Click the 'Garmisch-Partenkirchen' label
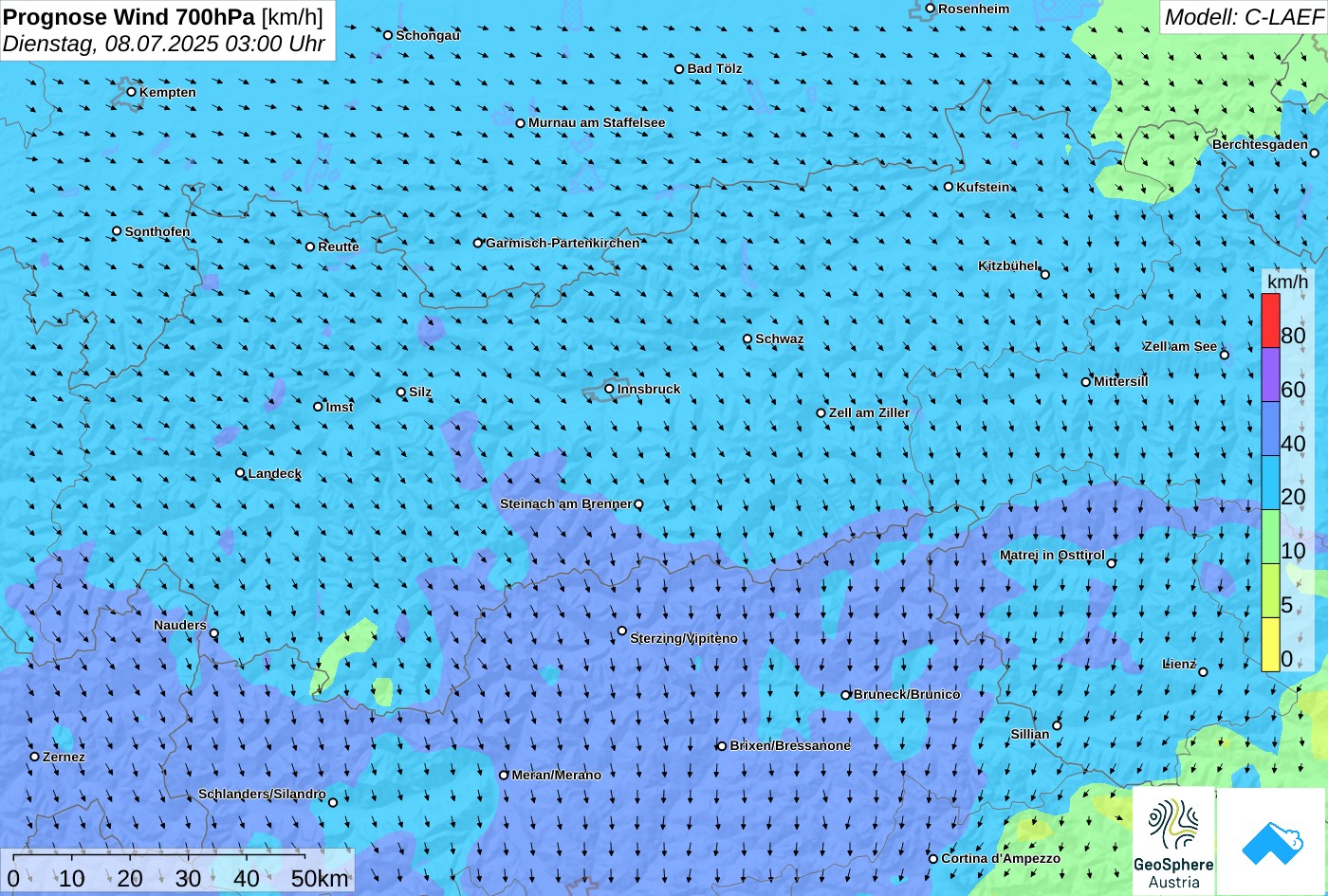Viewport: 1328px width, 896px height. pos(563,243)
